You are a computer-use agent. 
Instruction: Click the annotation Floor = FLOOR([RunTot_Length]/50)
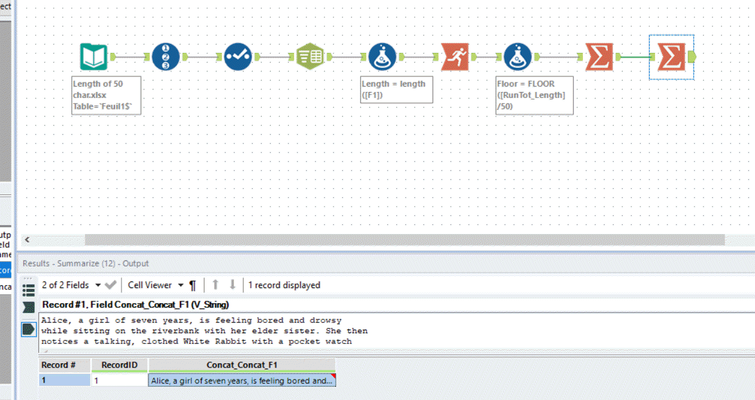pos(534,95)
